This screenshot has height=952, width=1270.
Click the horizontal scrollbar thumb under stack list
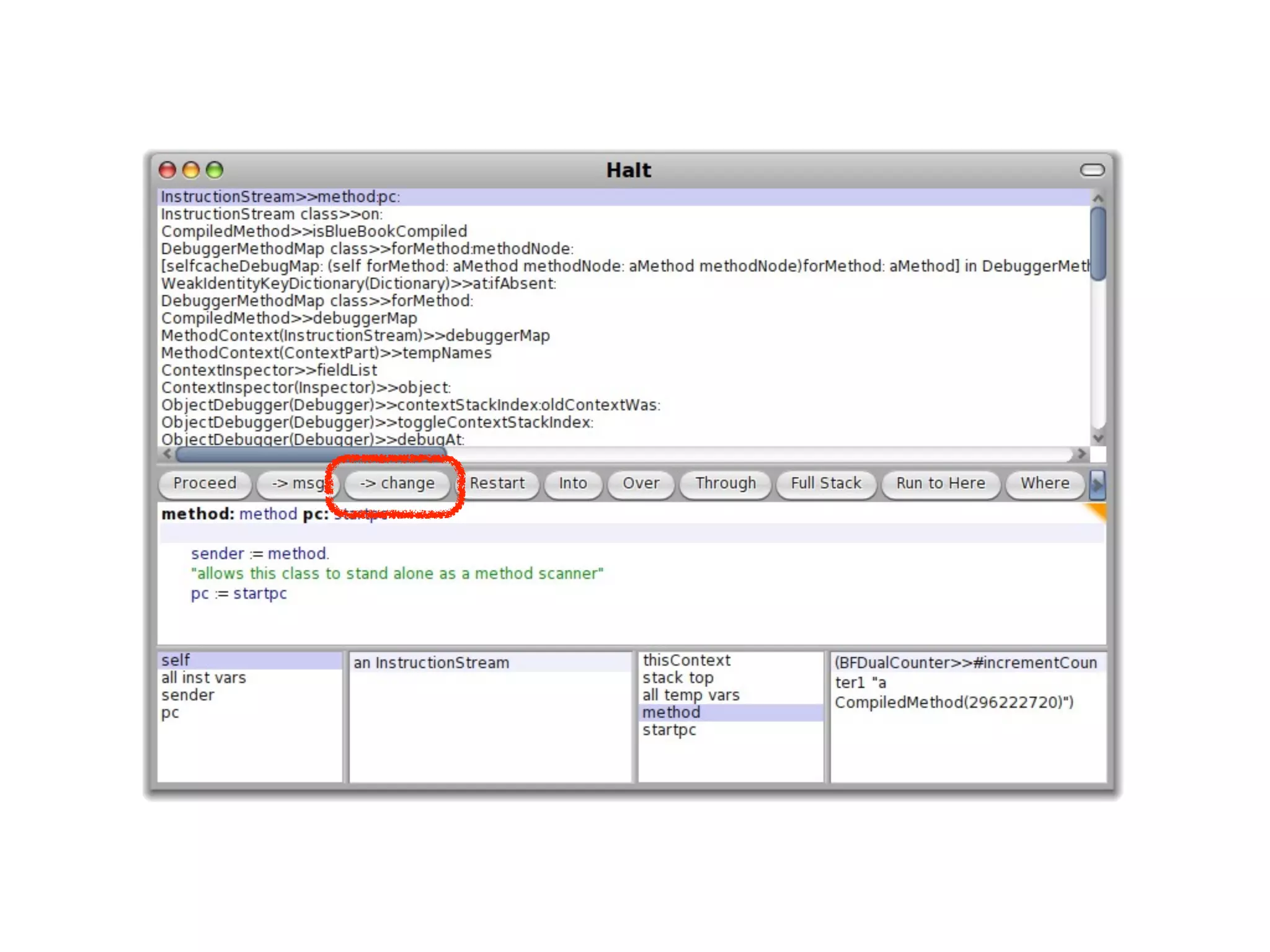(x=310, y=454)
